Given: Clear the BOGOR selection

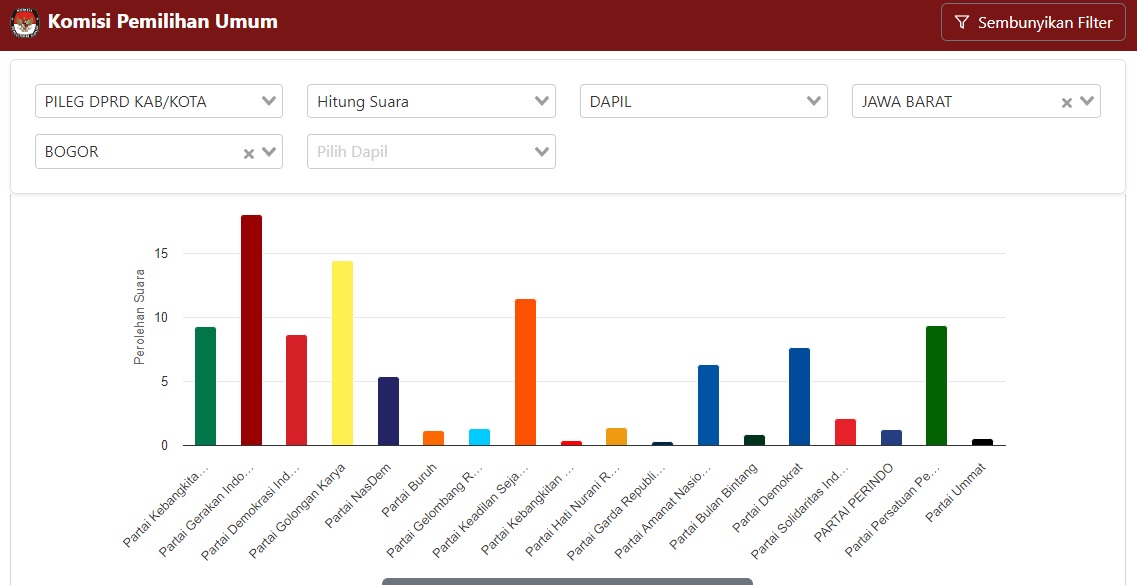Looking at the screenshot, I should pyautogui.click(x=249, y=154).
